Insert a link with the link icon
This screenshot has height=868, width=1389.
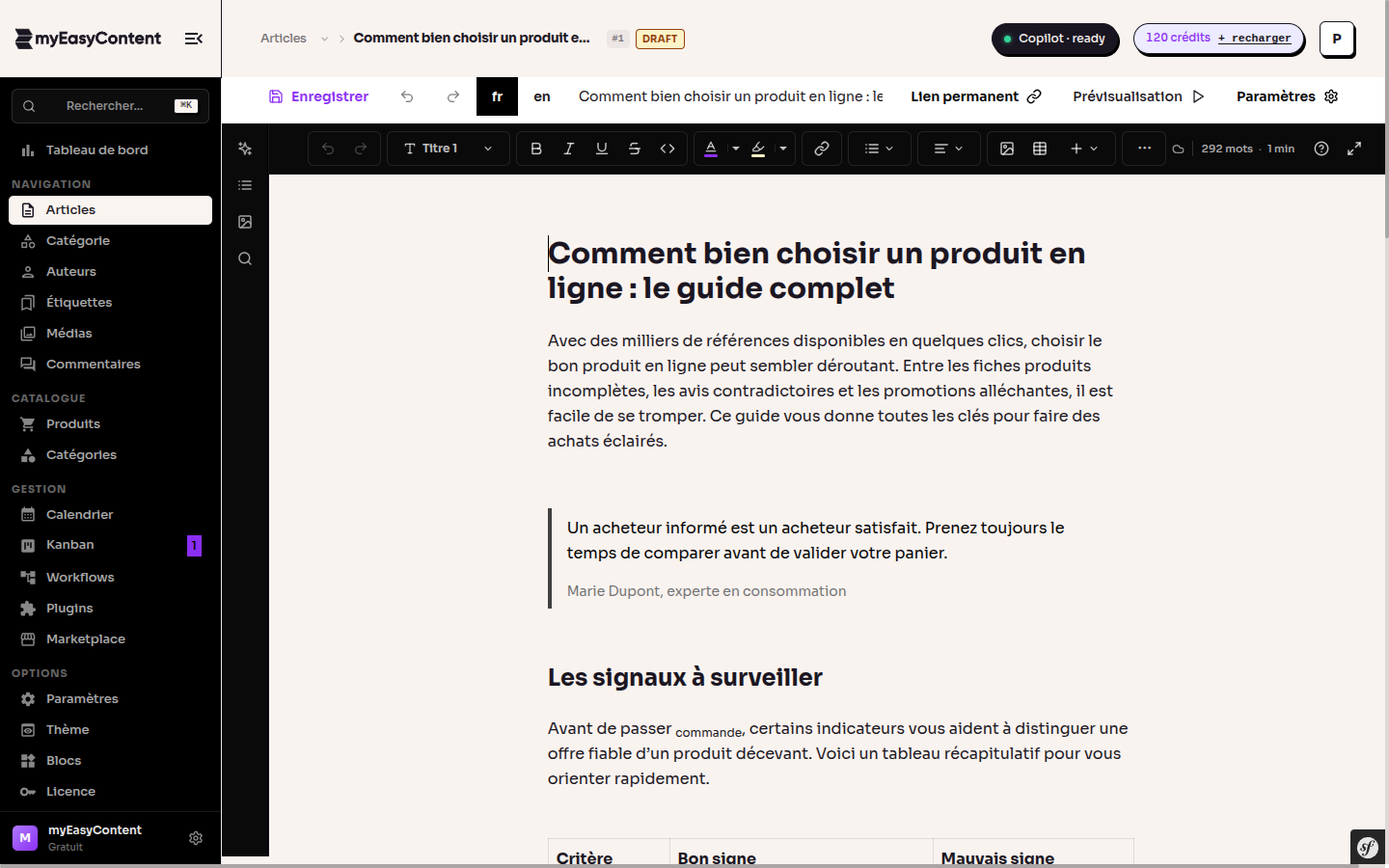(822, 149)
